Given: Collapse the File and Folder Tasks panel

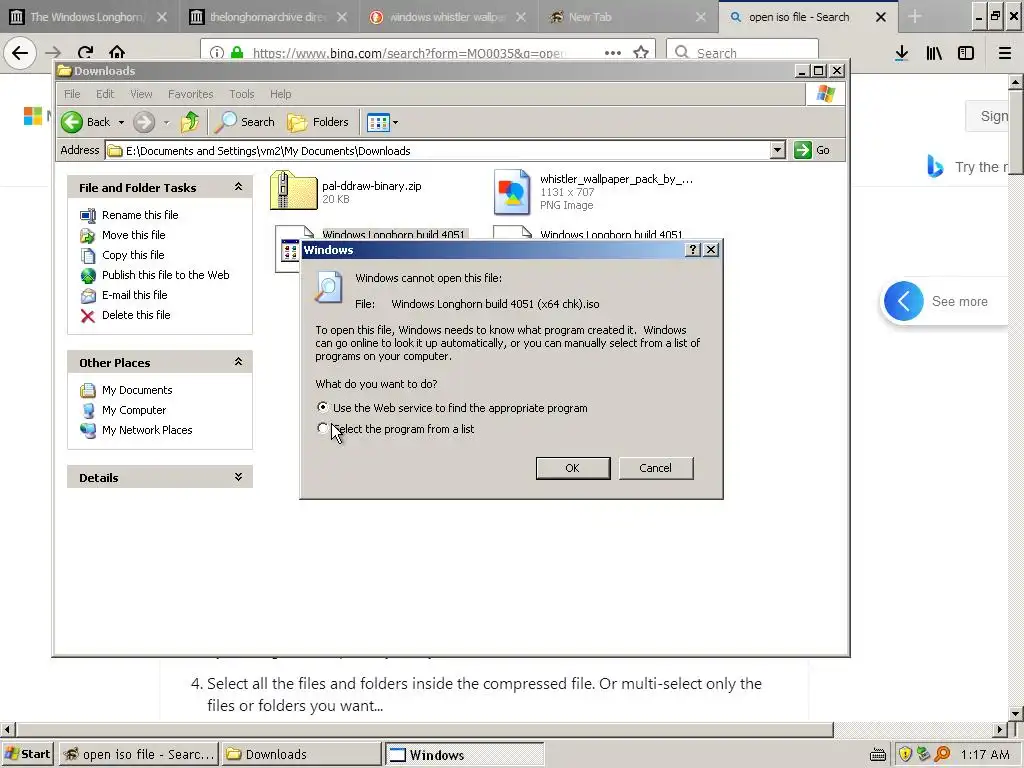Looking at the screenshot, I should (x=238, y=187).
